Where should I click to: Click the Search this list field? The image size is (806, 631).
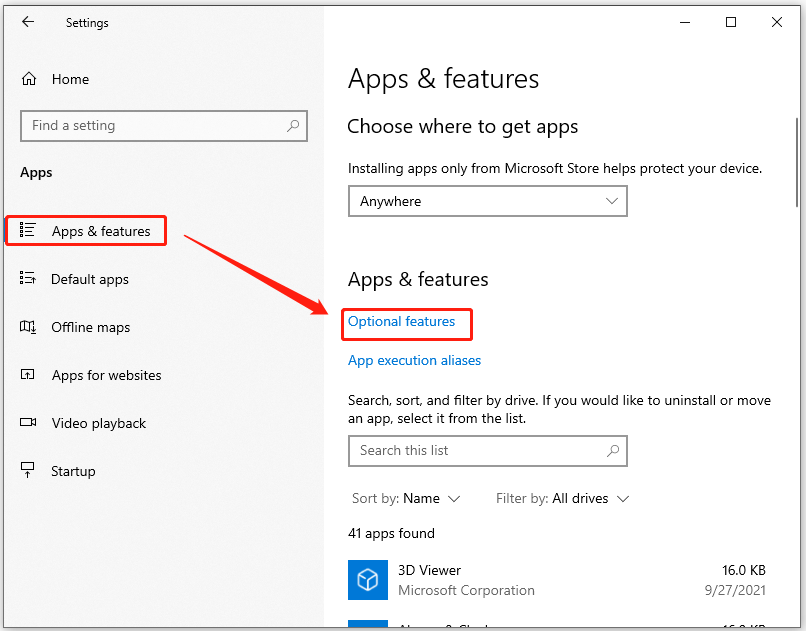[470, 451]
